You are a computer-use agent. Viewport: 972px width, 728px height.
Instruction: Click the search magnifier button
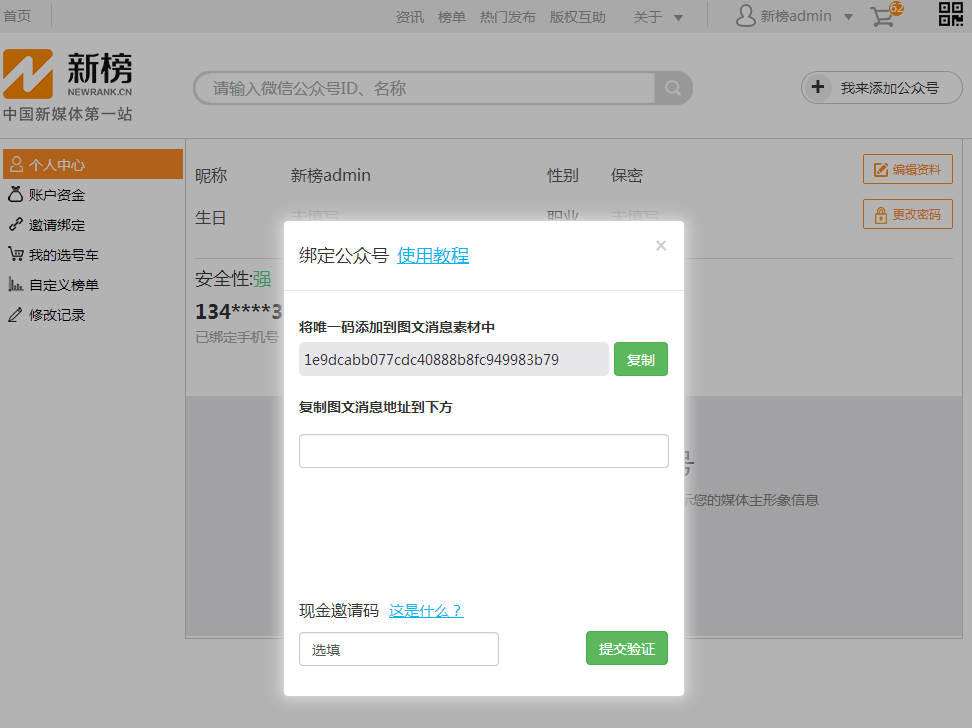pos(673,88)
